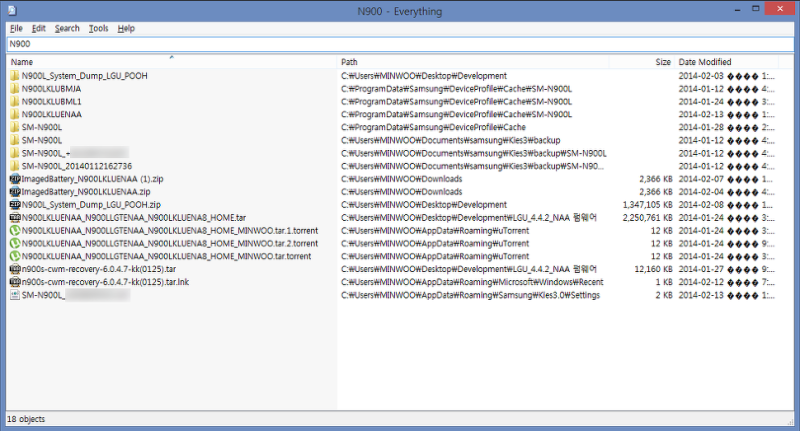Viewport: 800px width, 431px height.
Task: Sort results by the Size column header
Action: pos(641,62)
